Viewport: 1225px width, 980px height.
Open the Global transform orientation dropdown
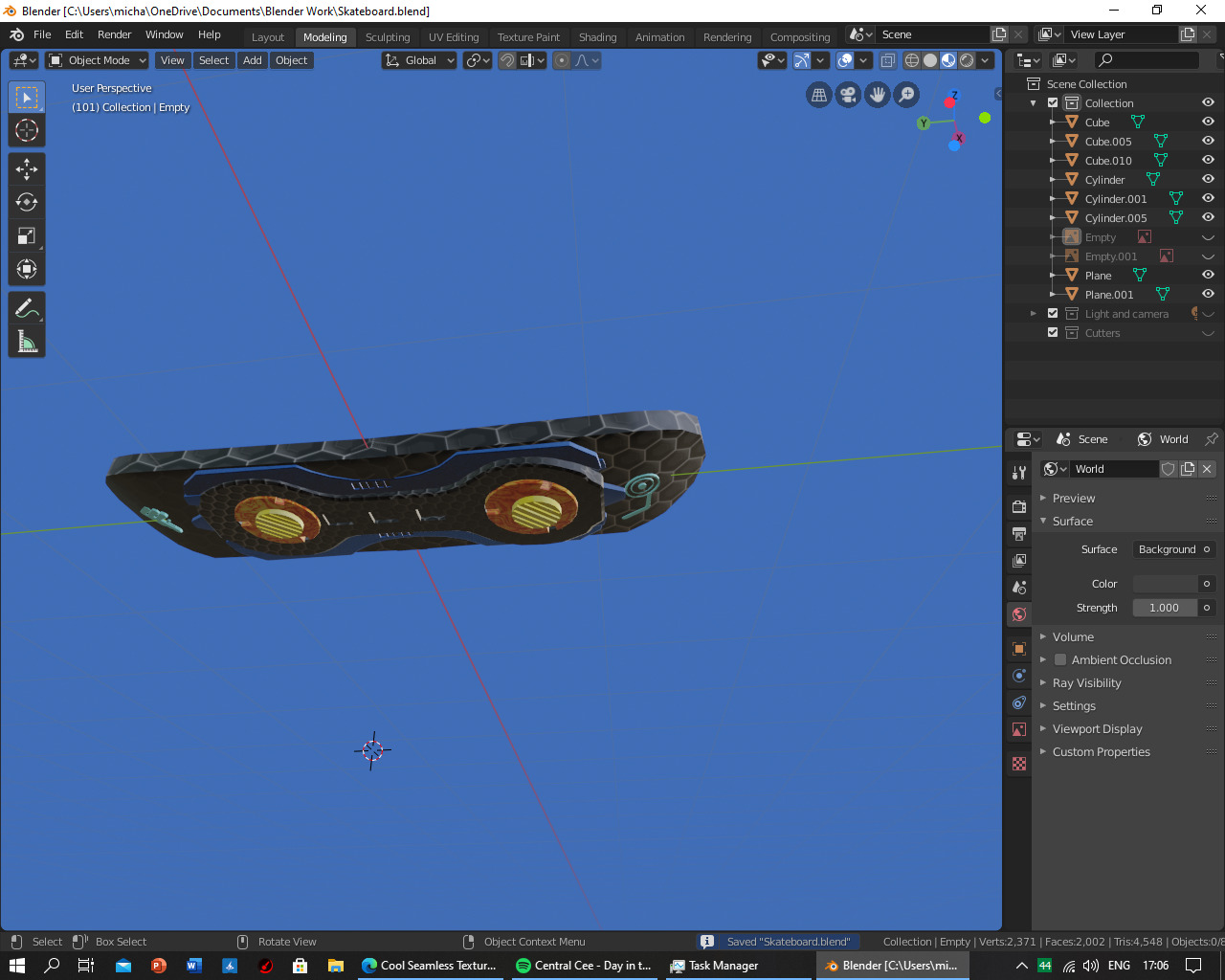click(419, 60)
